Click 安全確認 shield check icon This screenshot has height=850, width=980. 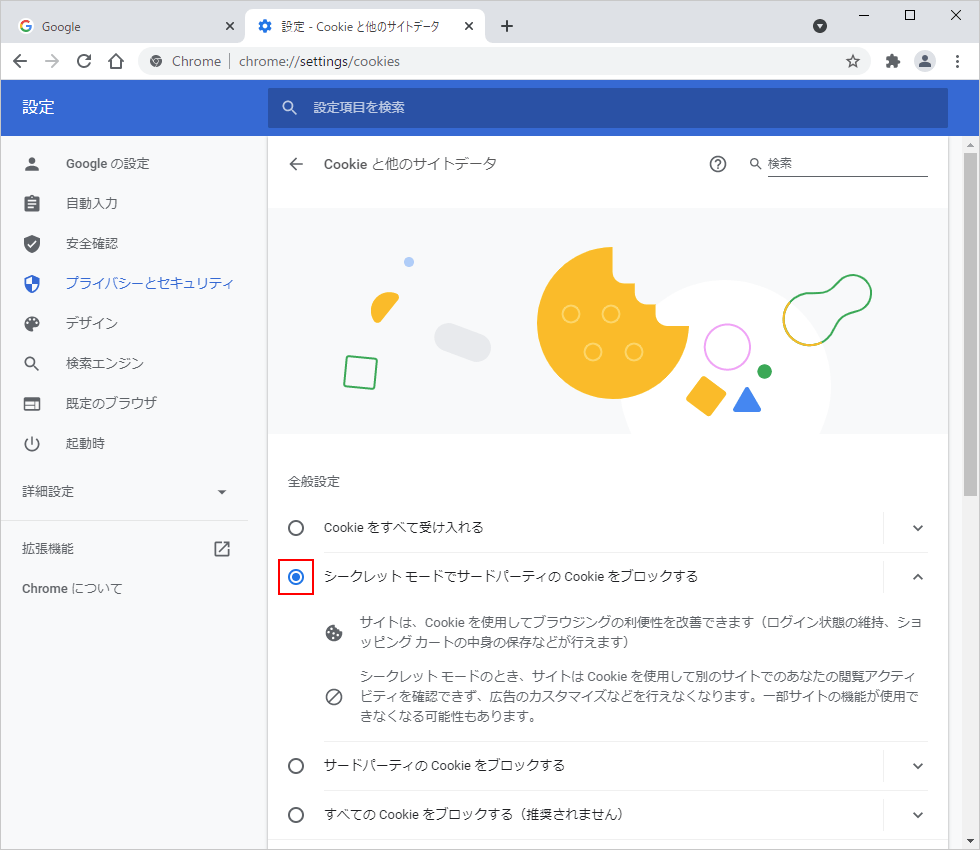tap(32, 244)
